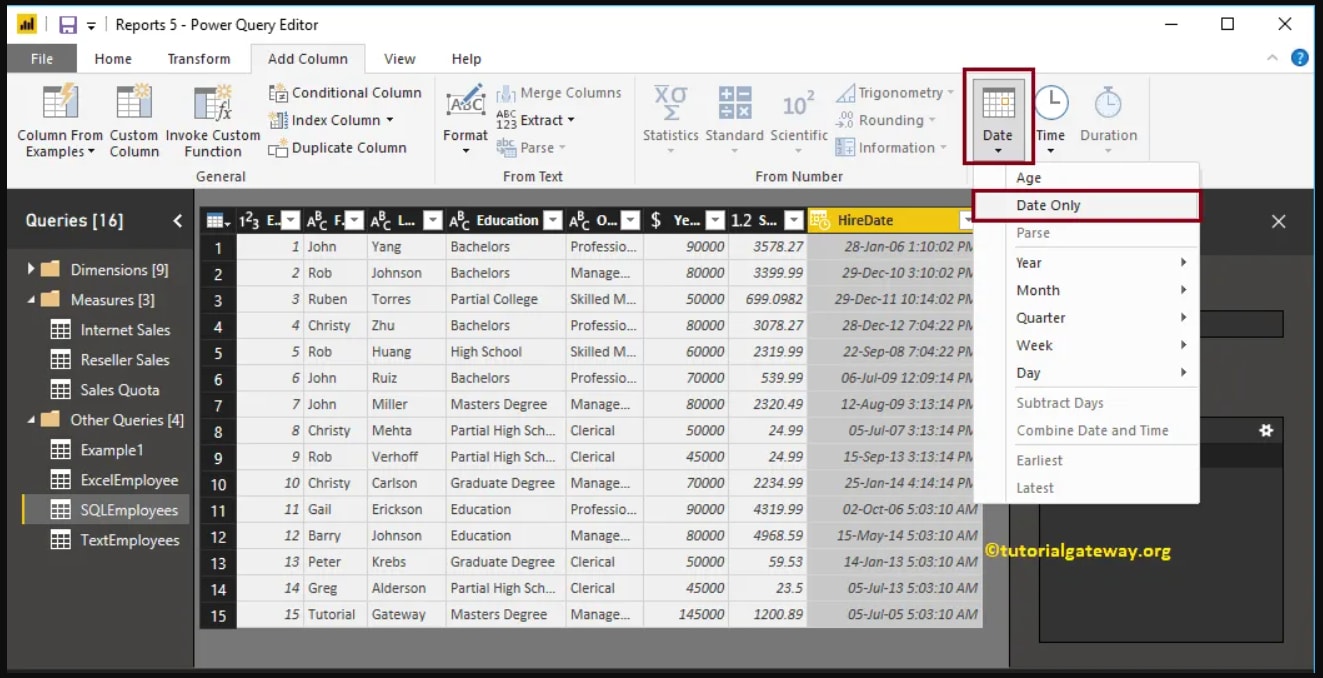Open the Week submenu
This screenshot has height=678, width=1323.
(1087, 345)
